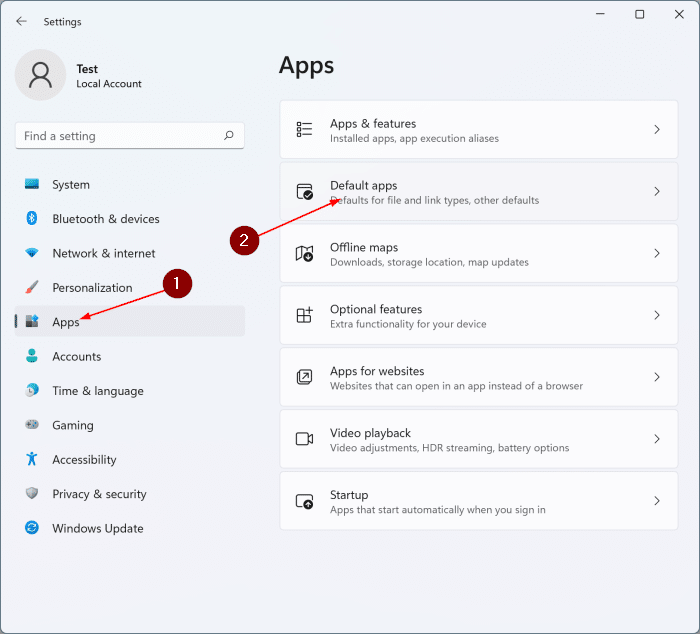Image resolution: width=700 pixels, height=634 pixels.
Task: Open Startup via its right chevron
Action: click(657, 501)
